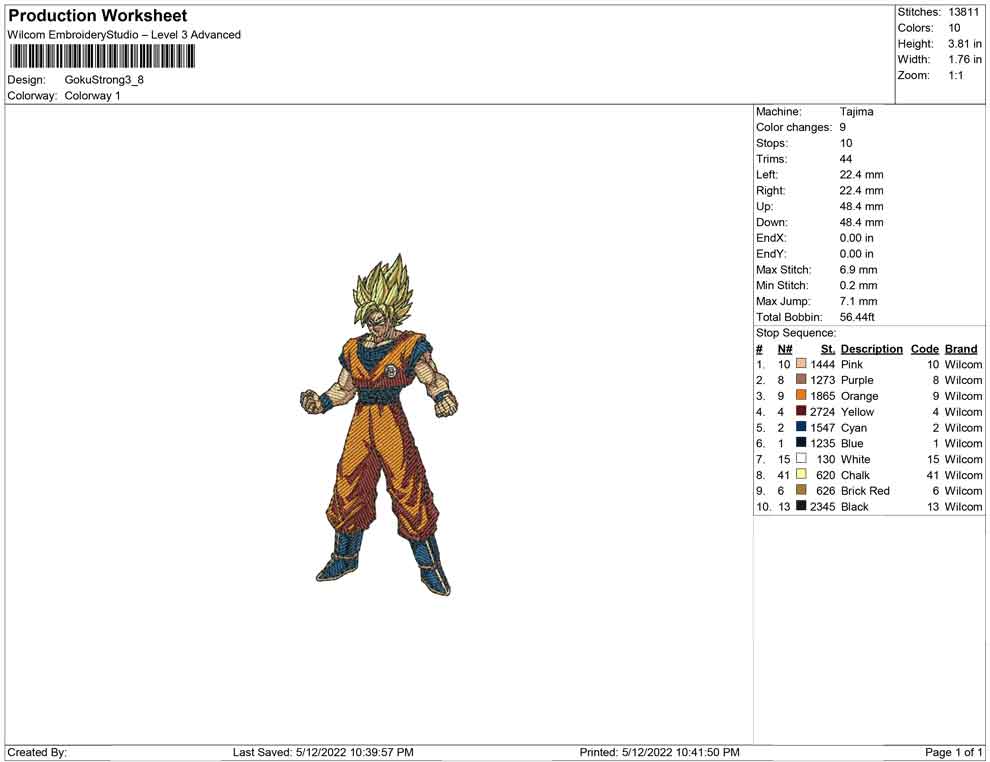Click the 'Last Saved: 5/12/2022 10:39:57 PM' text
This screenshot has width=990, height=762.
(x=323, y=752)
